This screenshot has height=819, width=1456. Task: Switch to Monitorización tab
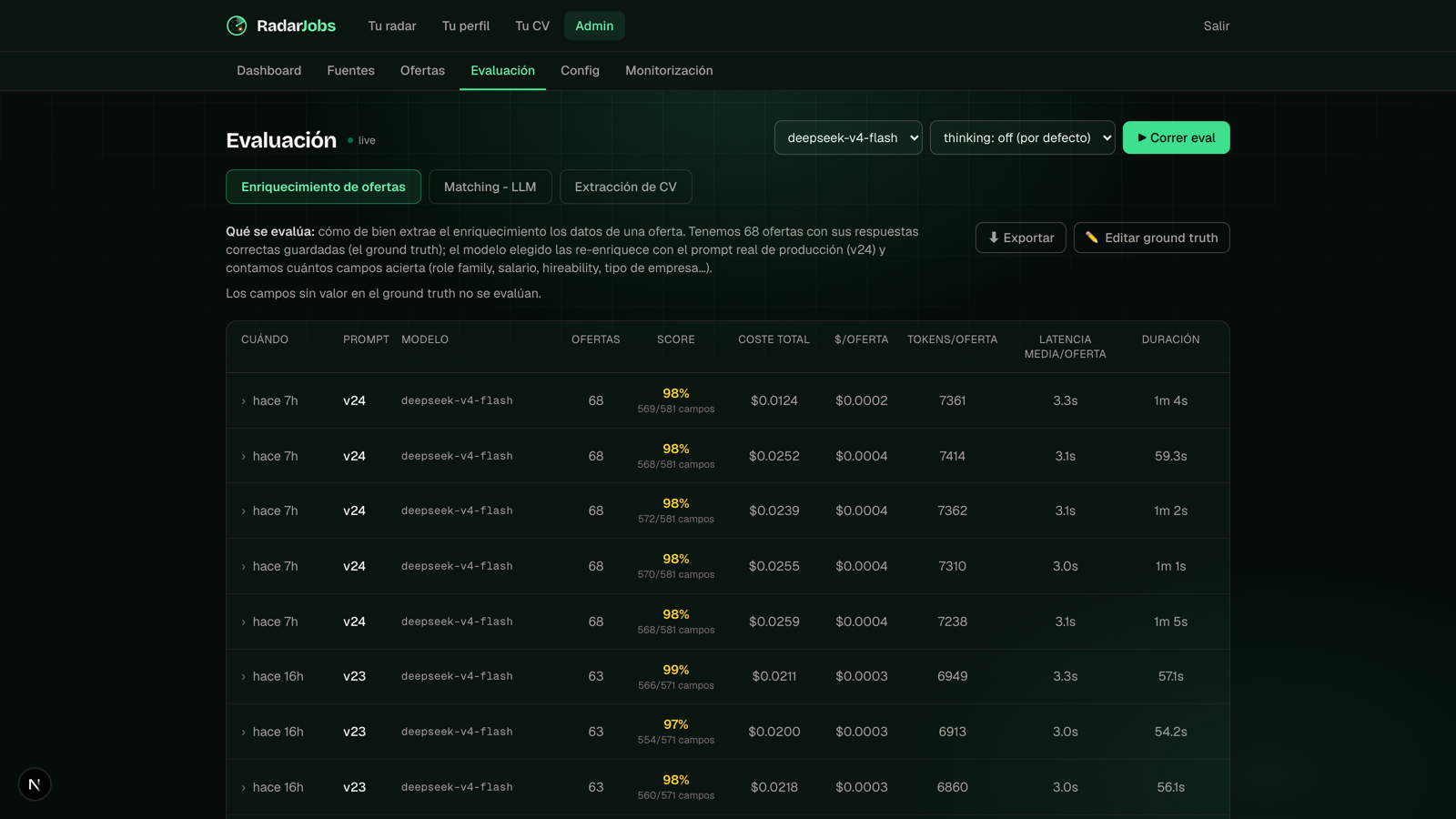[669, 71]
